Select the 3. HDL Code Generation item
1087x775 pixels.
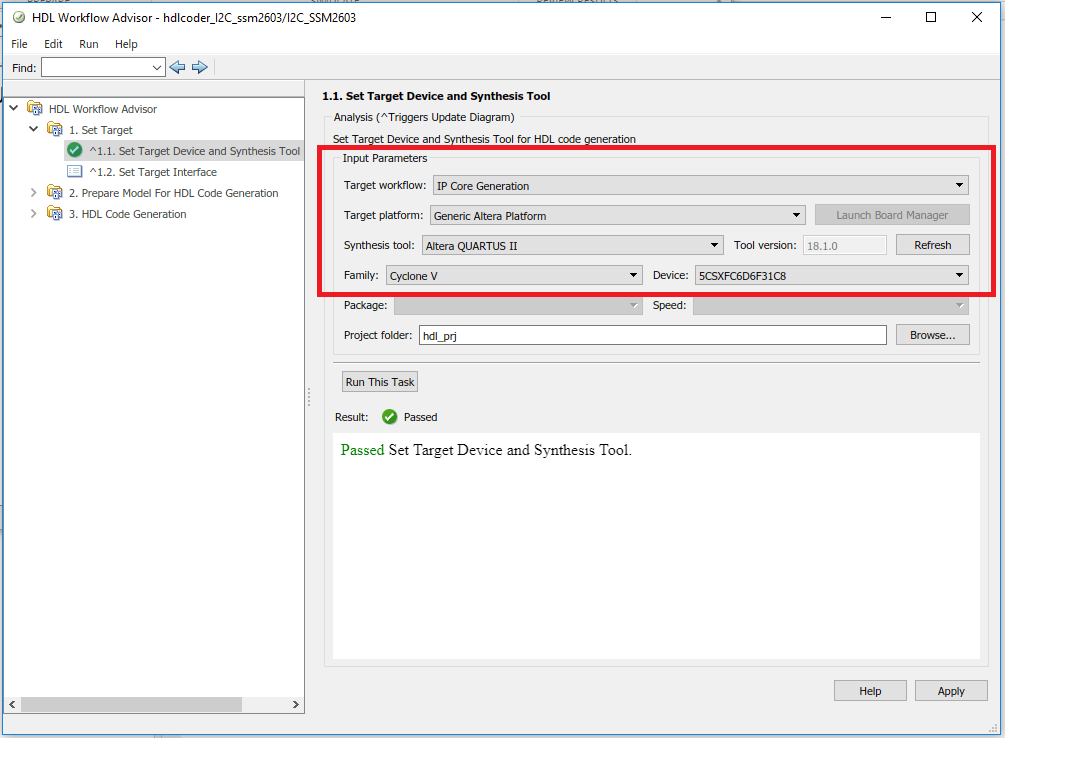click(128, 214)
